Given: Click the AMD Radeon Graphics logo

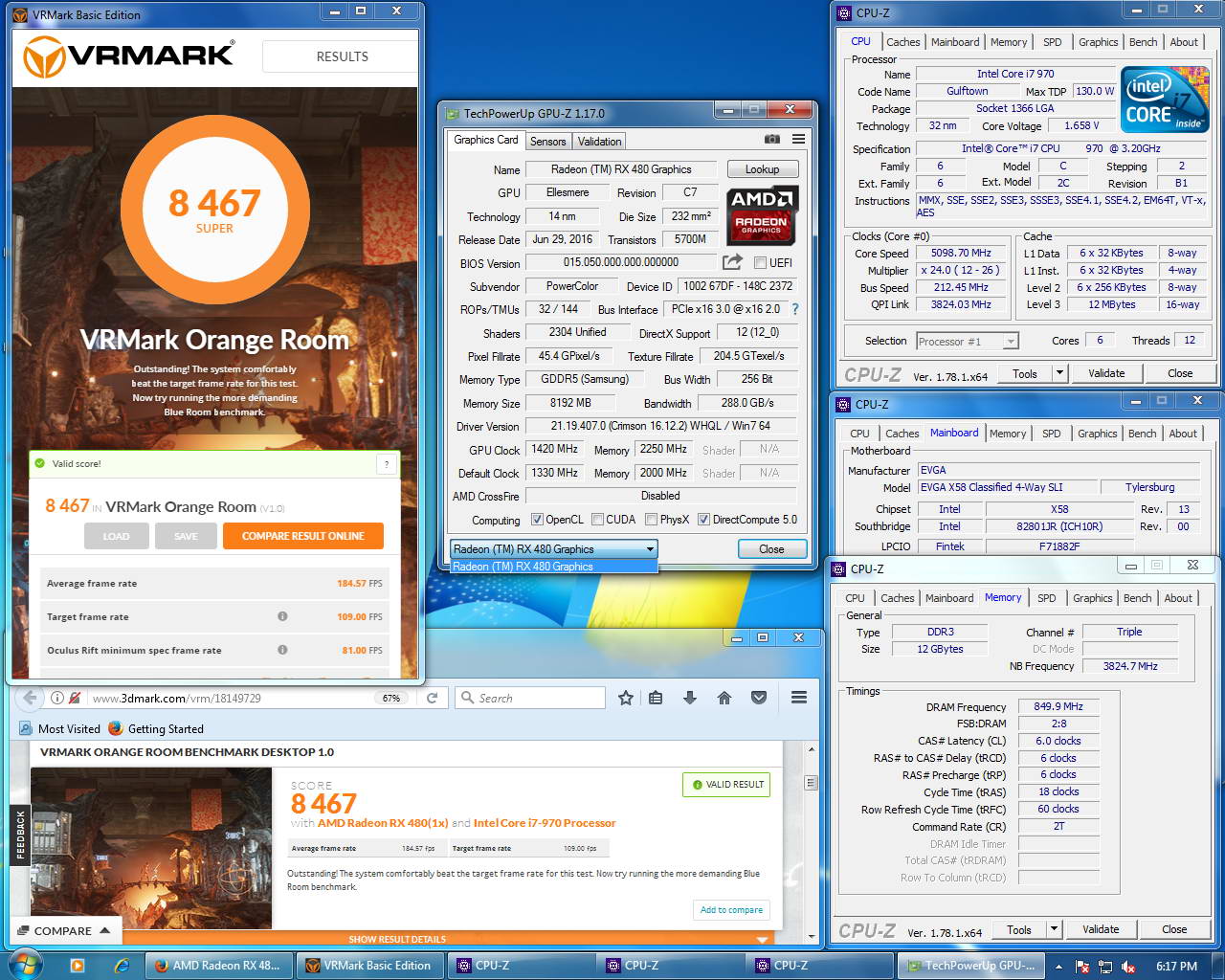Looking at the screenshot, I should pyautogui.click(x=763, y=215).
